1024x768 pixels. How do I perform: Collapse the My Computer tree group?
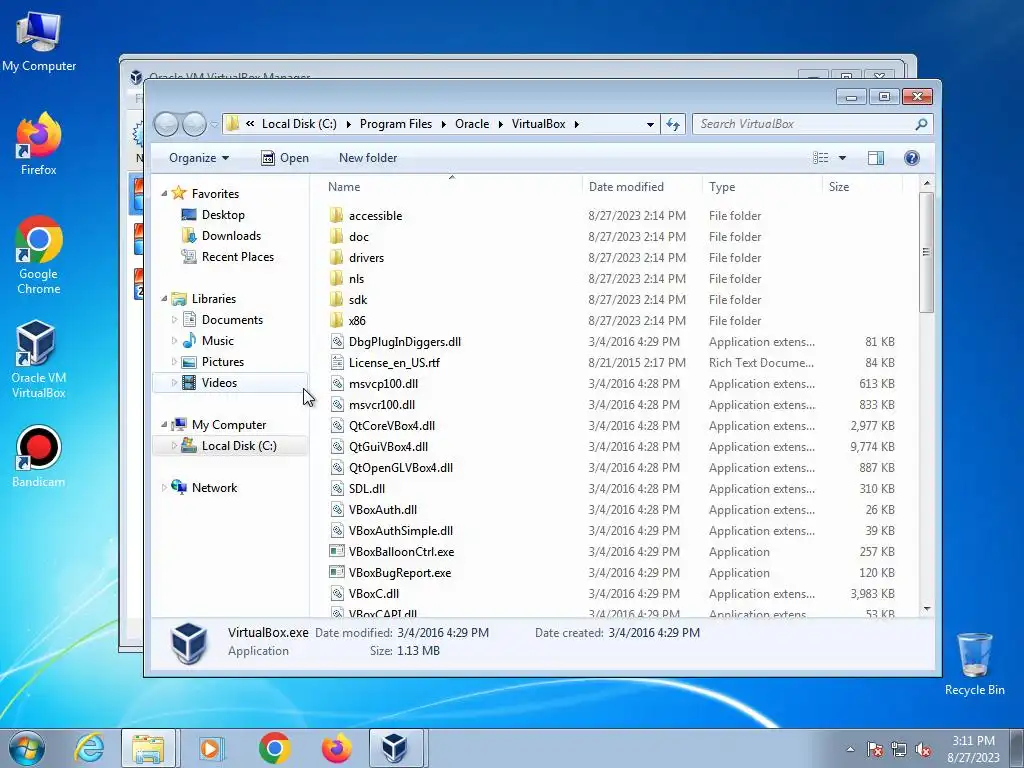click(164, 424)
